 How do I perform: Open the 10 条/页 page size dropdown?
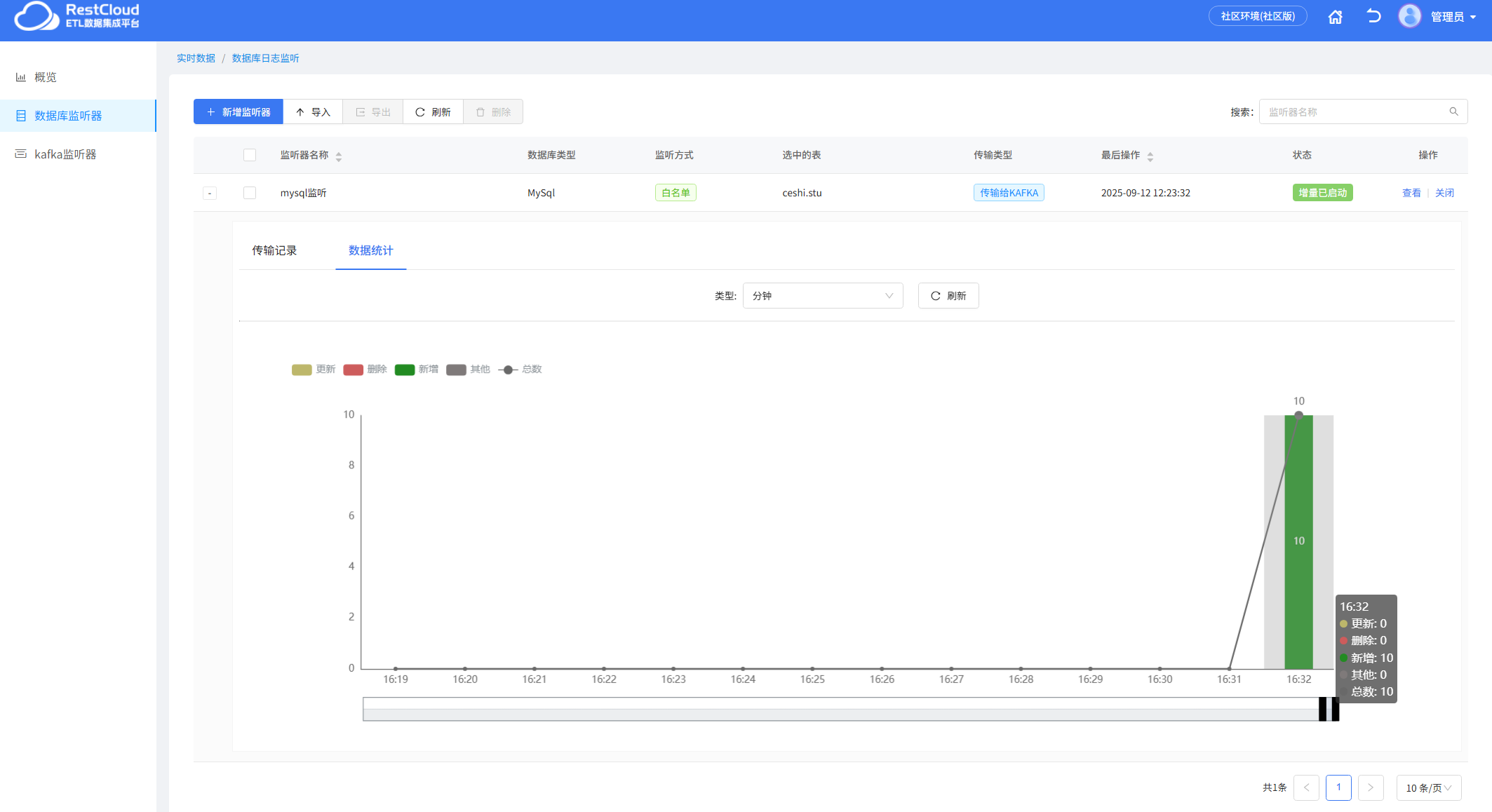click(1428, 787)
